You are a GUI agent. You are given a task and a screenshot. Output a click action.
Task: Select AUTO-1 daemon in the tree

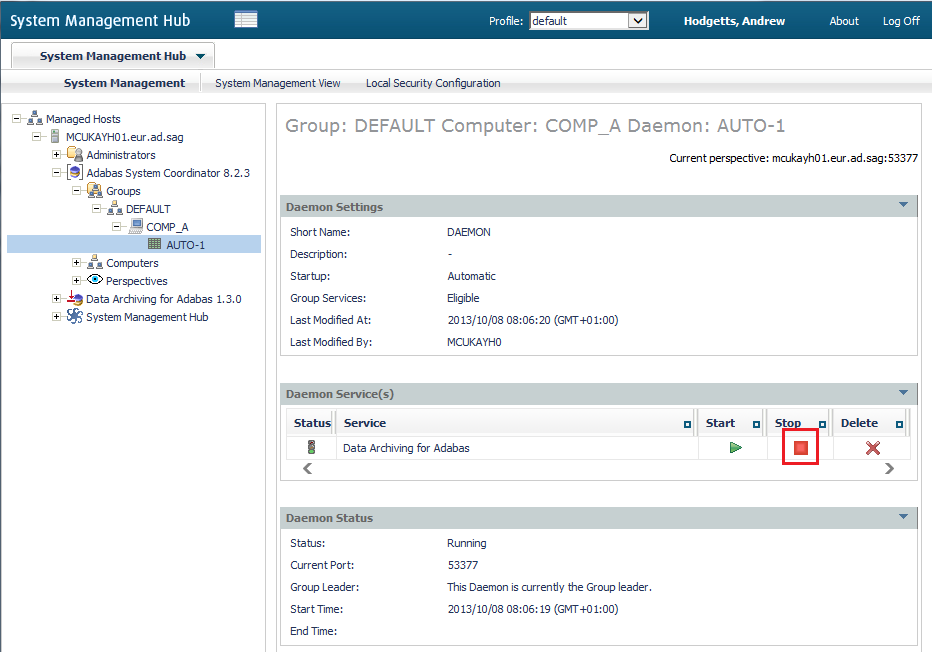pyautogui.click(x=185, y=245)
